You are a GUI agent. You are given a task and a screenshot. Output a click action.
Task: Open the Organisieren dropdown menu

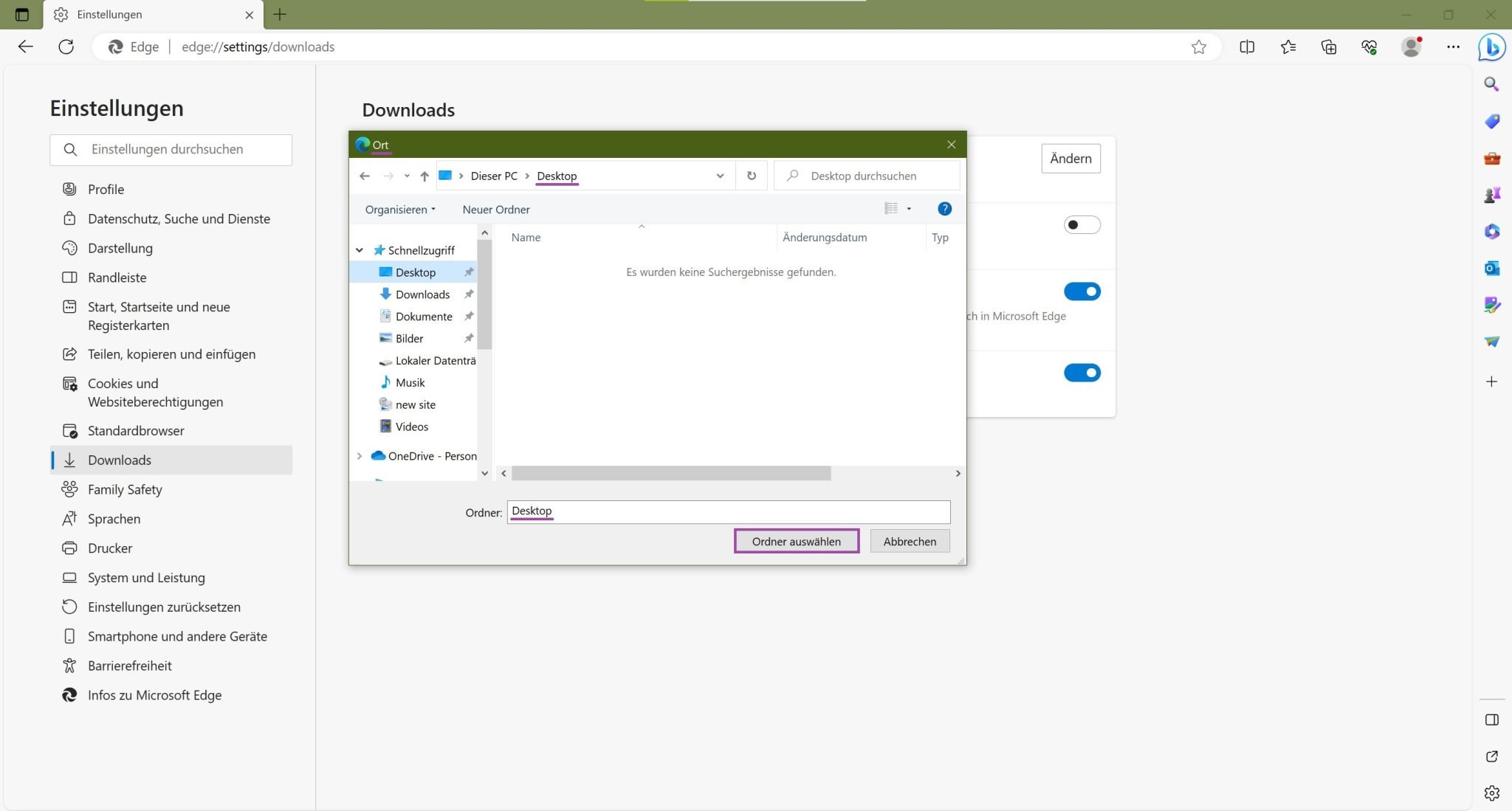click(x=399, y=210)
